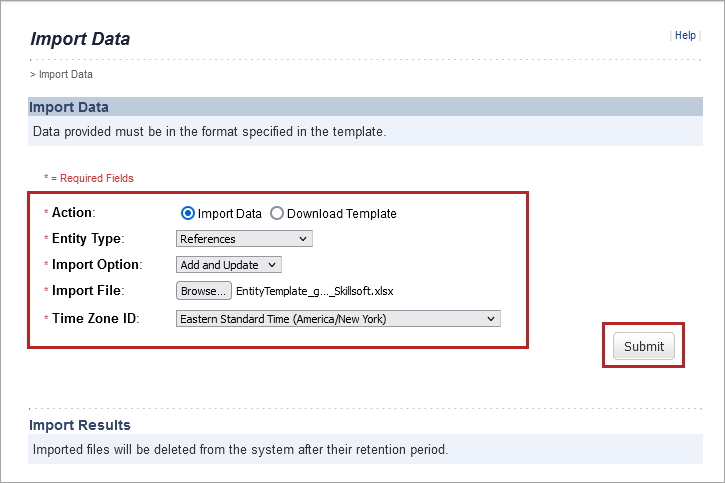Click the Import Results section heading
725x483 pixels.
point(80,425)
